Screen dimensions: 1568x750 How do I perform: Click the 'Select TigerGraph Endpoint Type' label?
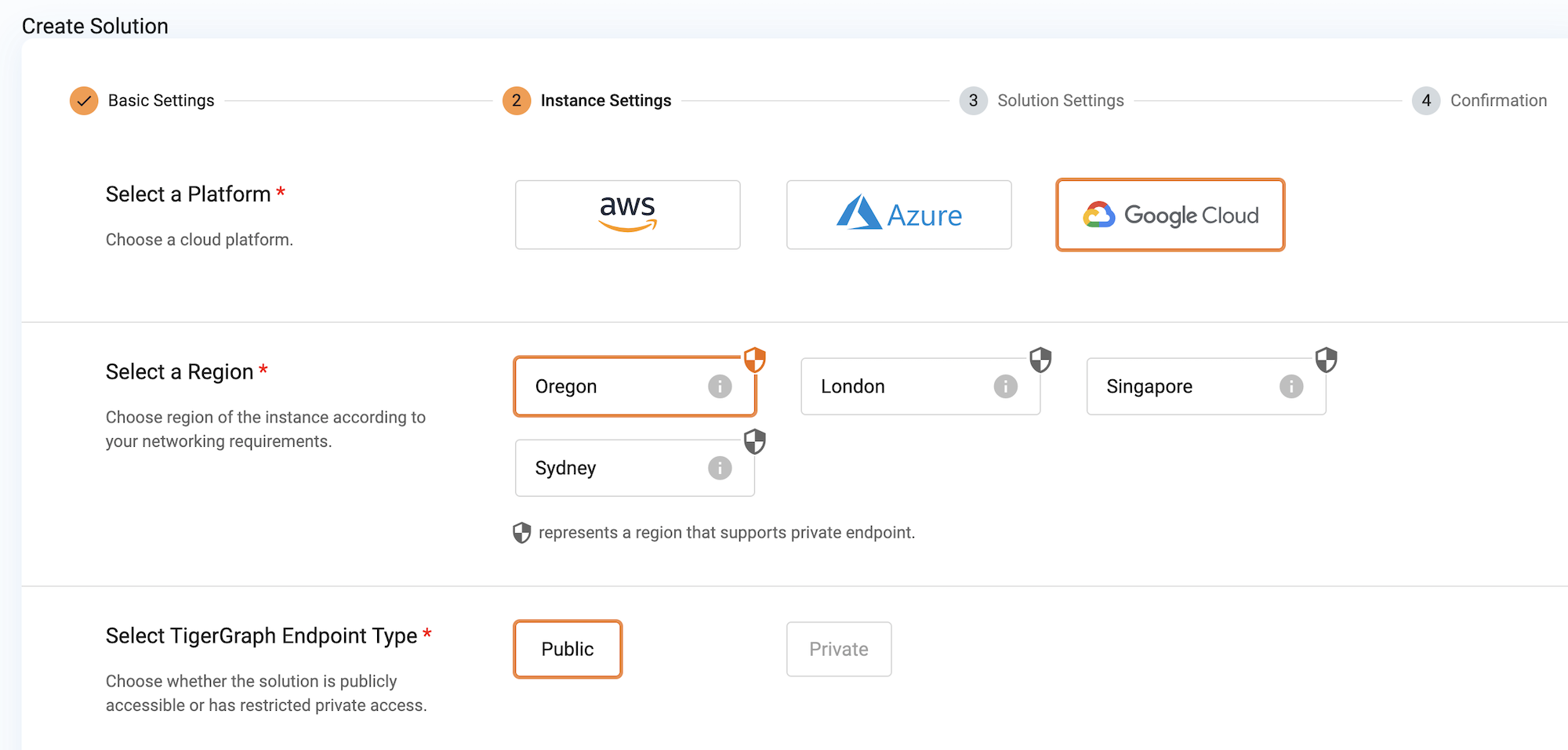point(261,636)
